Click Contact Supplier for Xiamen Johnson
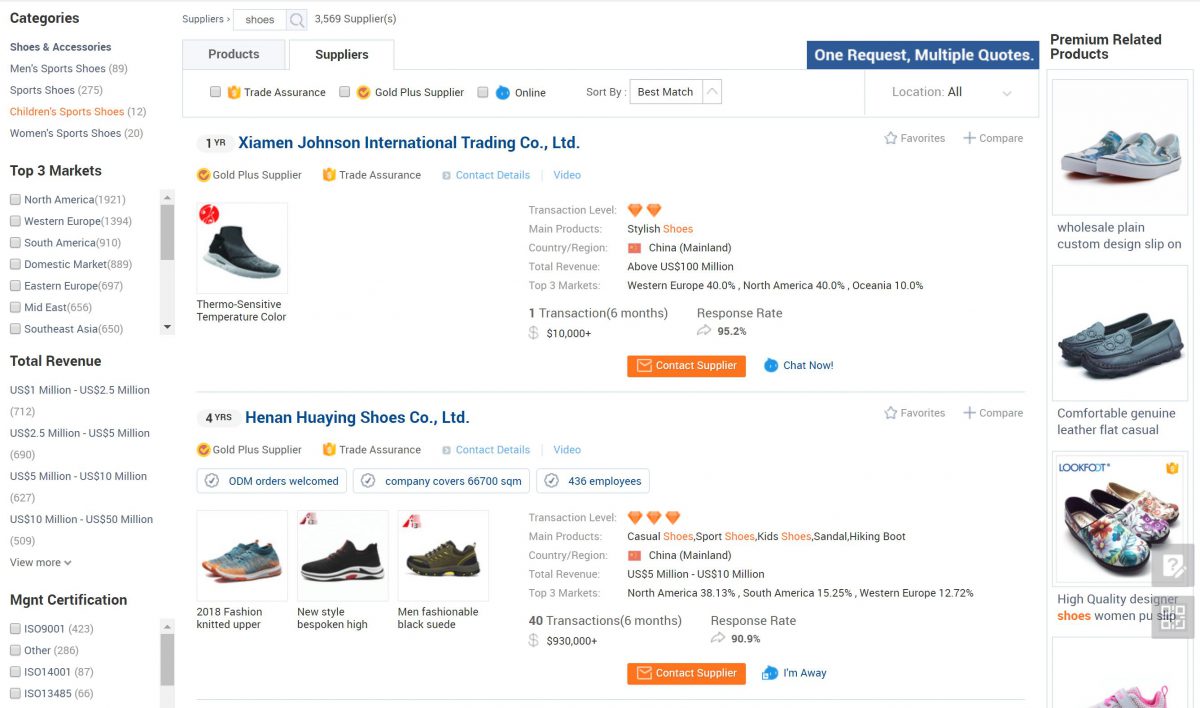Viewport: 1200px width, 708px height. (x=687, y=366)
